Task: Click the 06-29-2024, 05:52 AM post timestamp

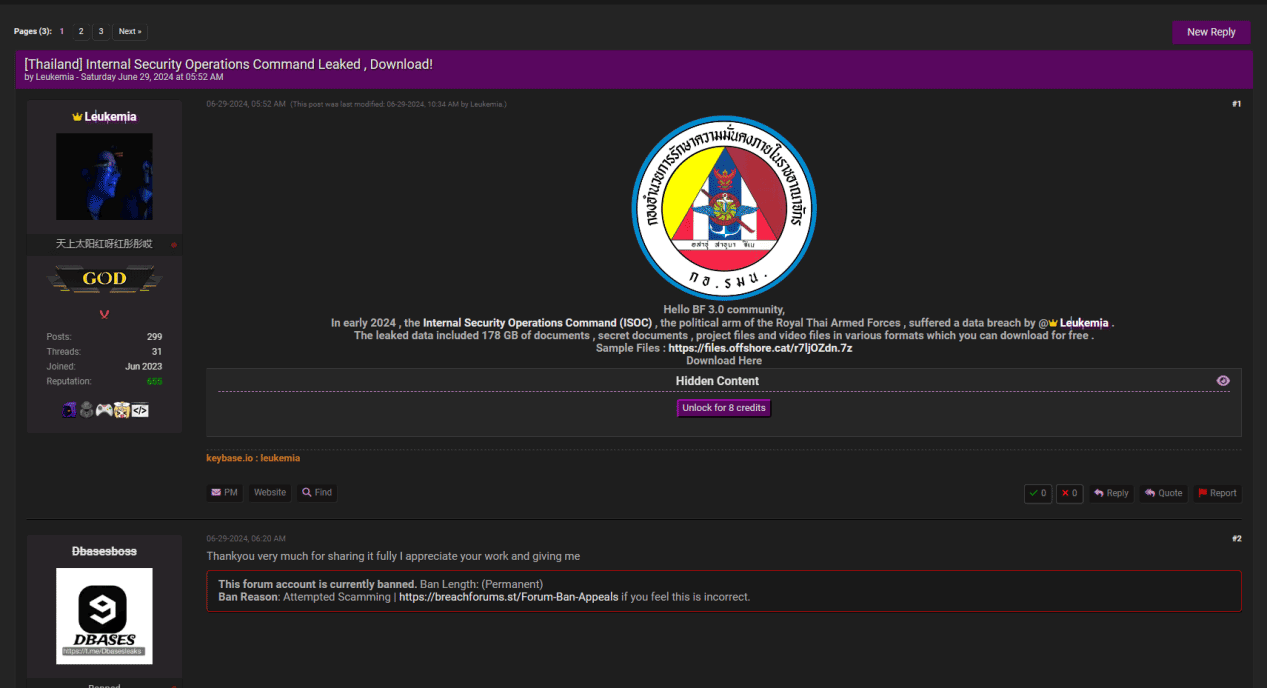Action: (246, 104)
